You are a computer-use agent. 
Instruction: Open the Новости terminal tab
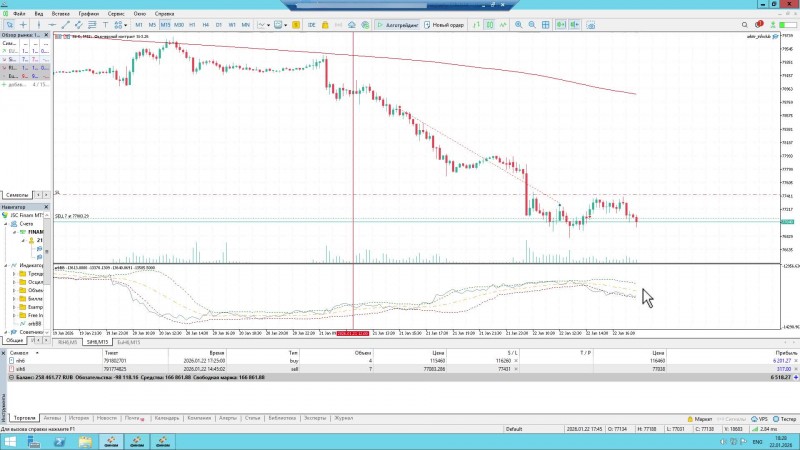(107, 418)
